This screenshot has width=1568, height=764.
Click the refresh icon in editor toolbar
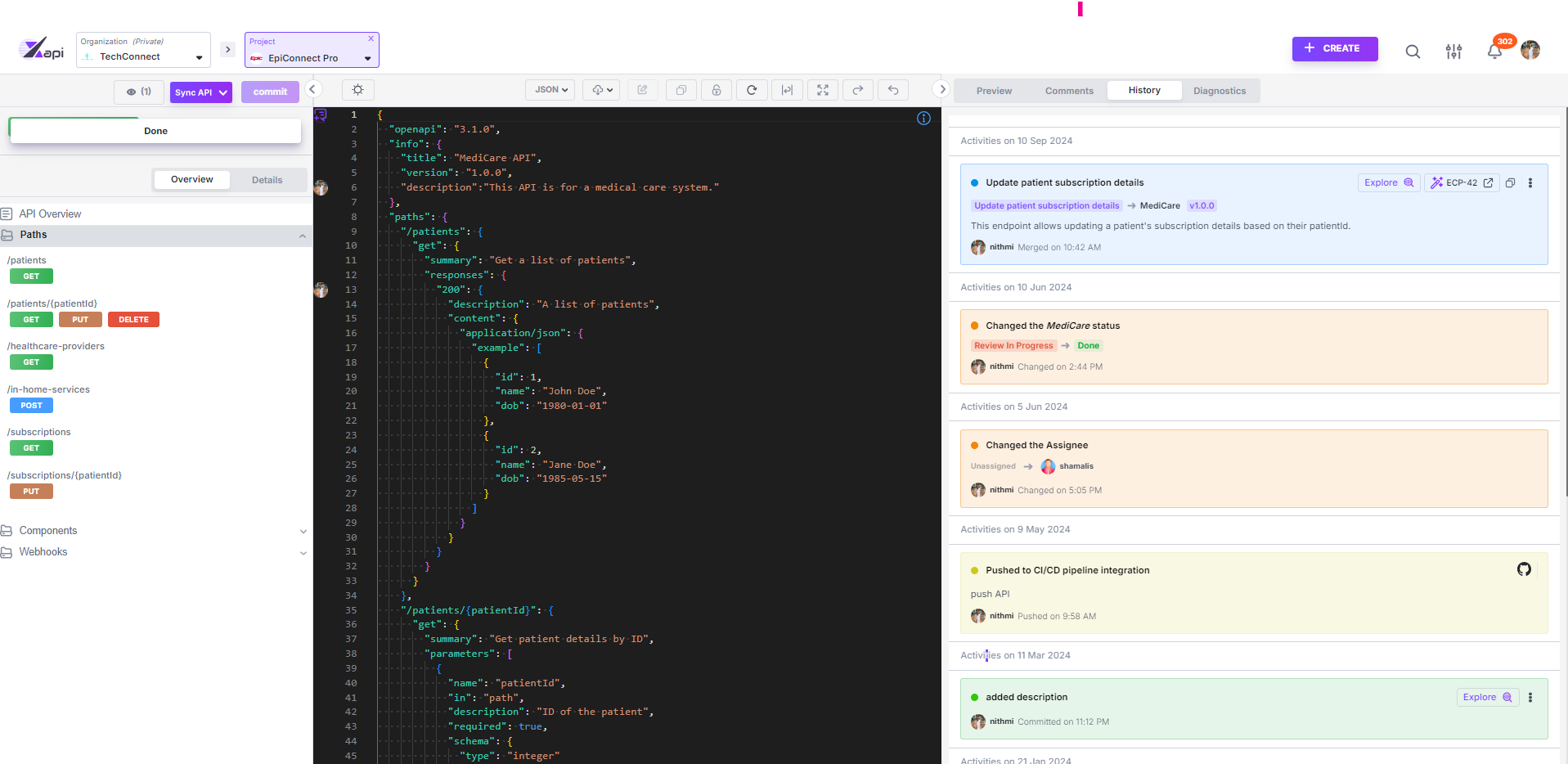(x=752, y=90)
